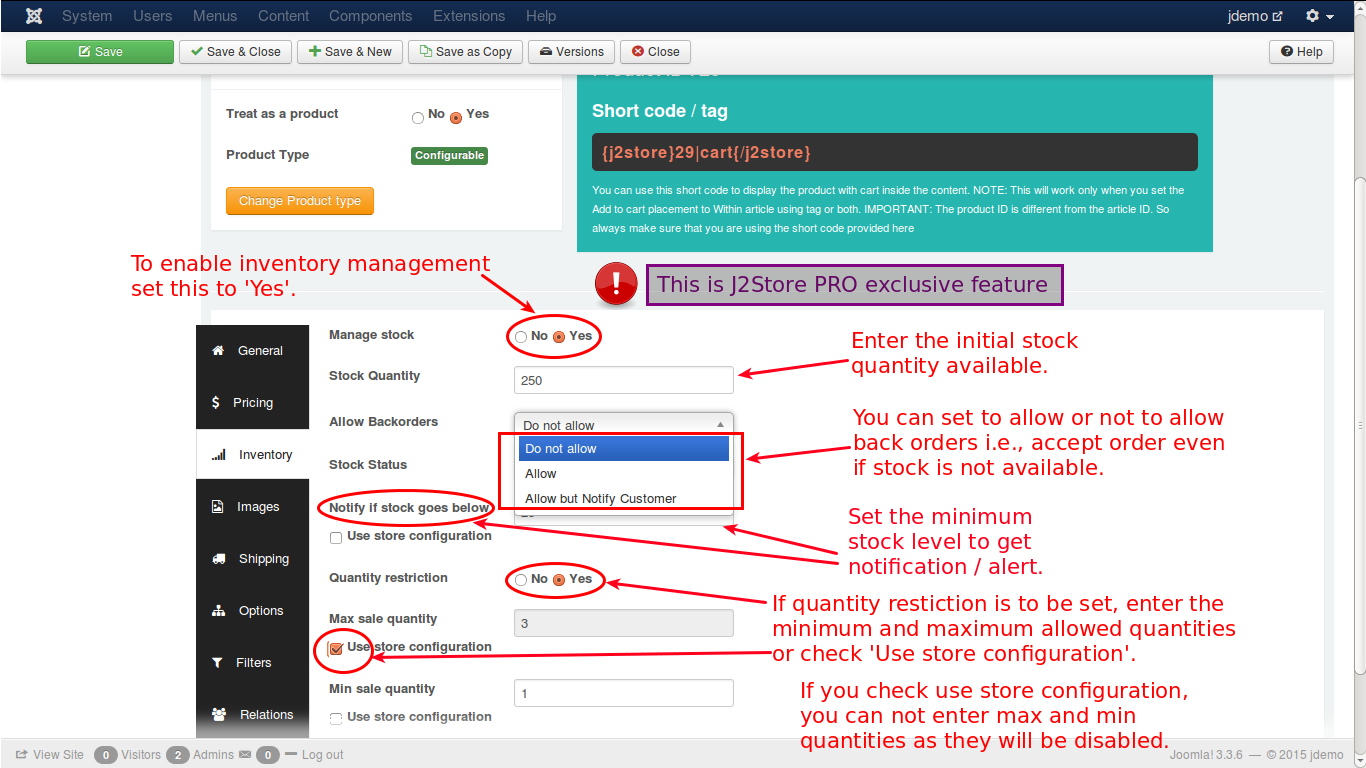Choose 'Allow but Notify Customer' option

[600, 498]
